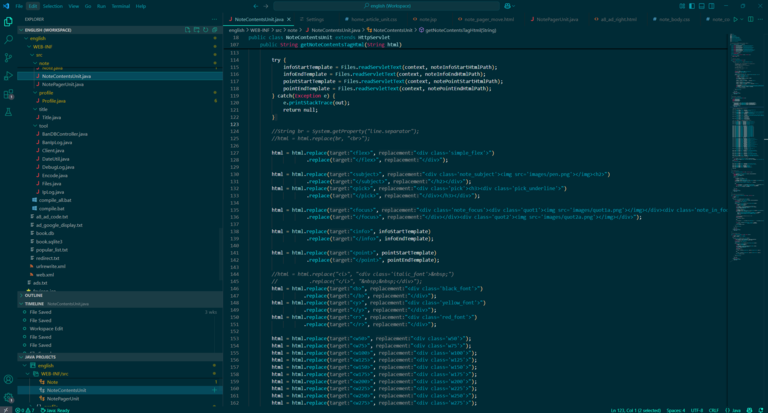This screenshot has height=413, width=768.
Task: Click Ln 123, Col 1 cursor position
Action: coord(635,410)
